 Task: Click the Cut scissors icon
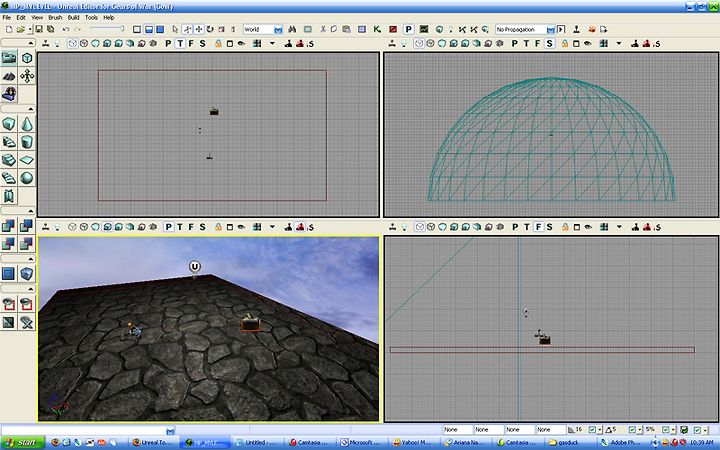pos(323,29)
